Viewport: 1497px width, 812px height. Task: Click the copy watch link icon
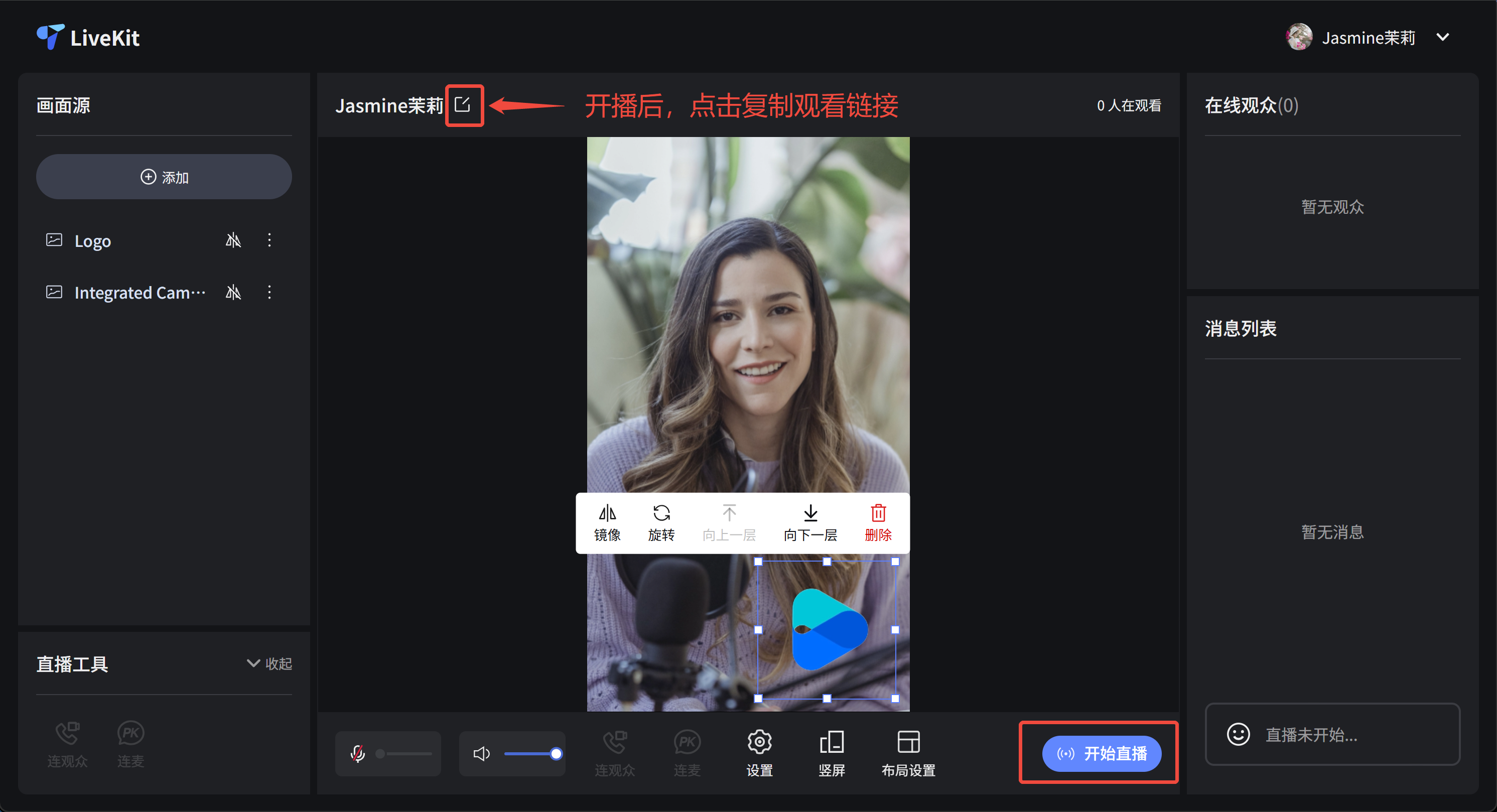tap(463, 104)
